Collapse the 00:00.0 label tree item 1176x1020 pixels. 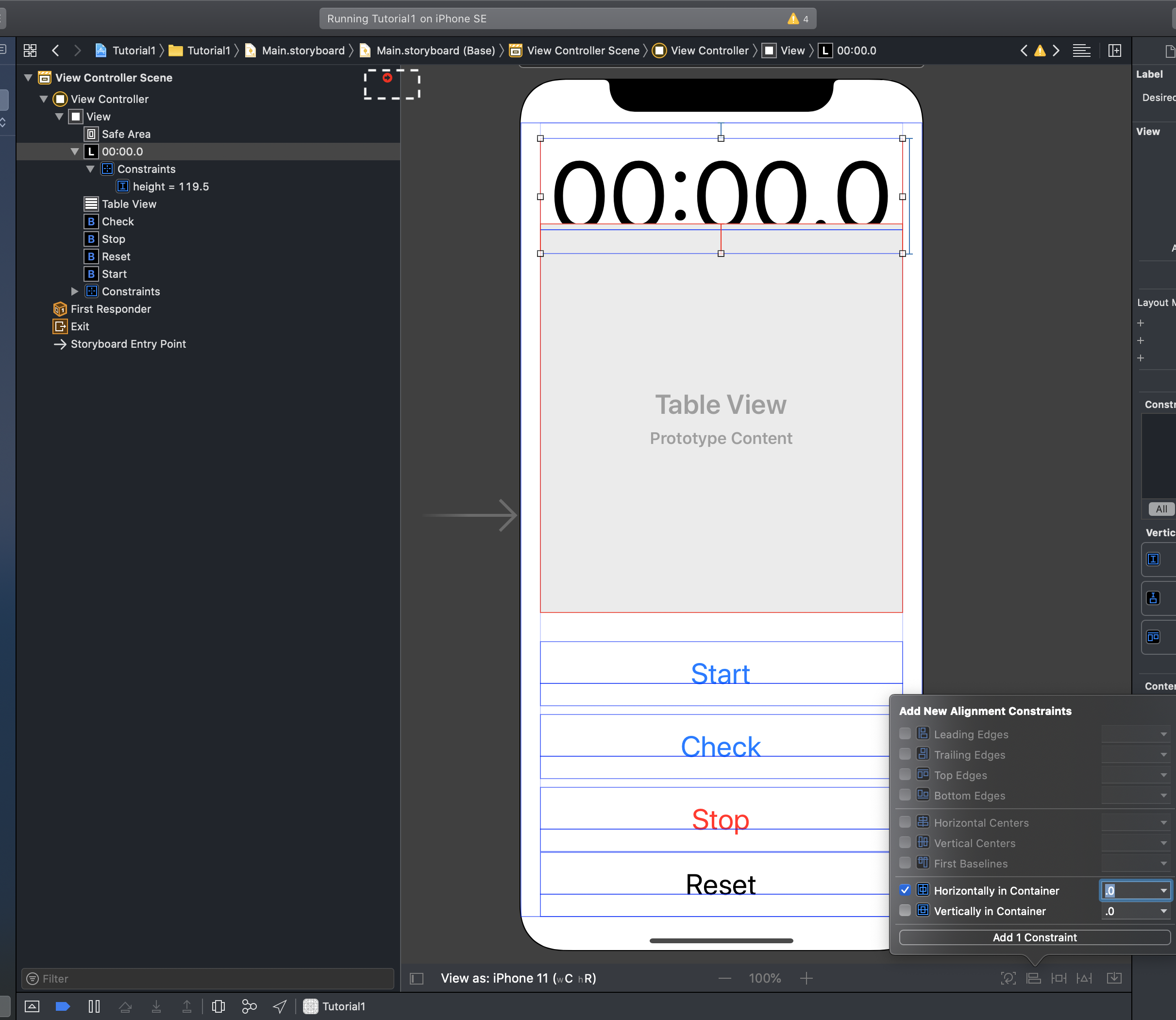tap(74, 152)
